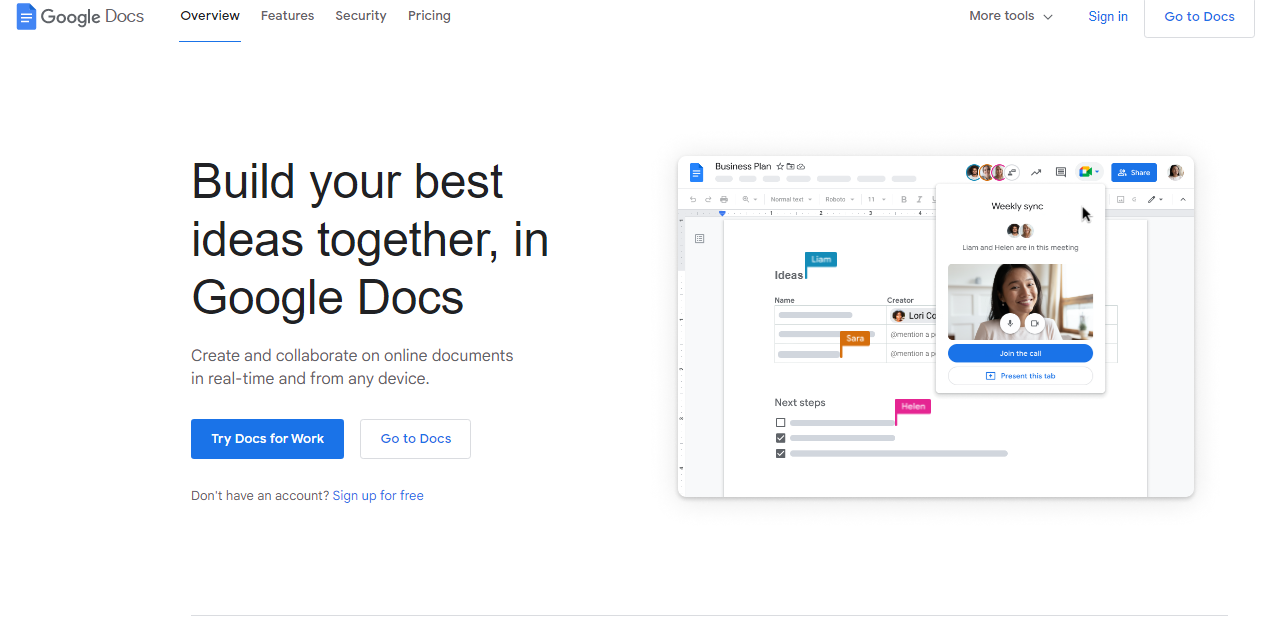Click the additional collaborators icon after avatars
The image size is (1261, 624).
pyautogui.click(x=1012, y=172)
